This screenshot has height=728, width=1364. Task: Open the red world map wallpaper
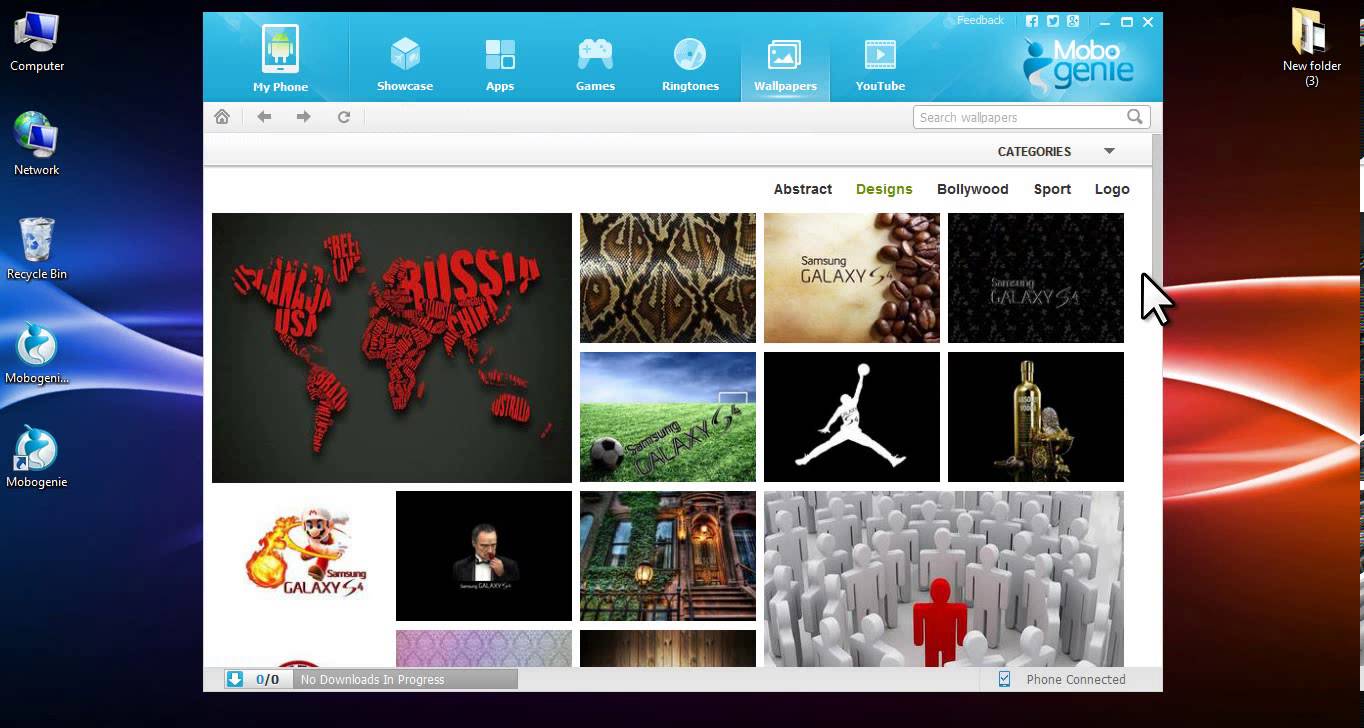pos(392,348)
